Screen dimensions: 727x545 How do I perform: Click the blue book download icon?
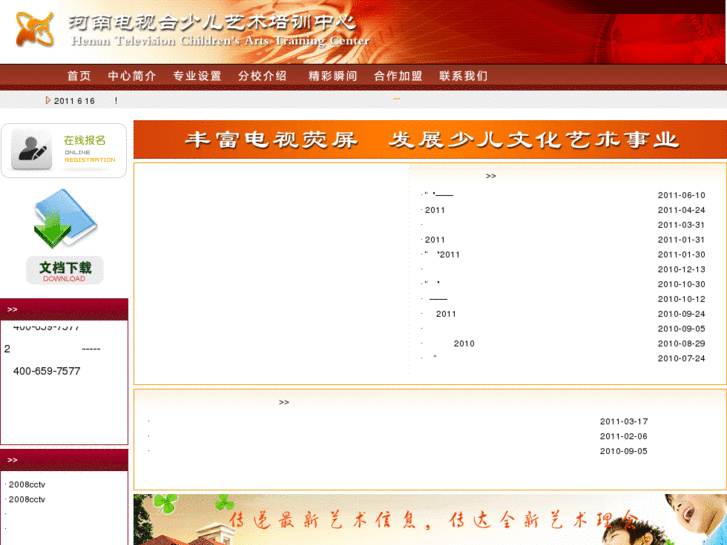(x=65, y=218)
